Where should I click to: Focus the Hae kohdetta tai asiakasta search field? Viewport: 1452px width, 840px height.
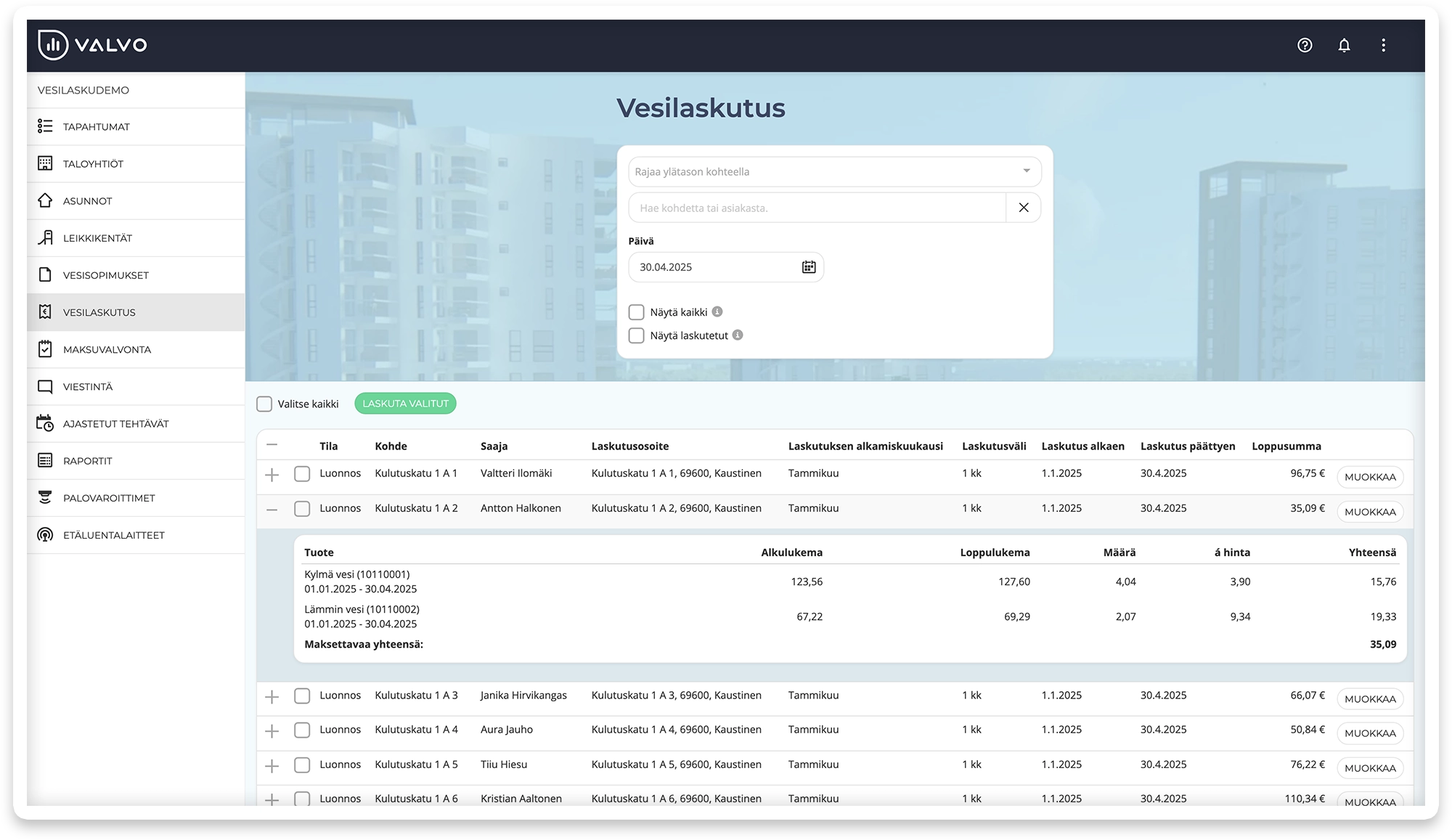point(817,208)
